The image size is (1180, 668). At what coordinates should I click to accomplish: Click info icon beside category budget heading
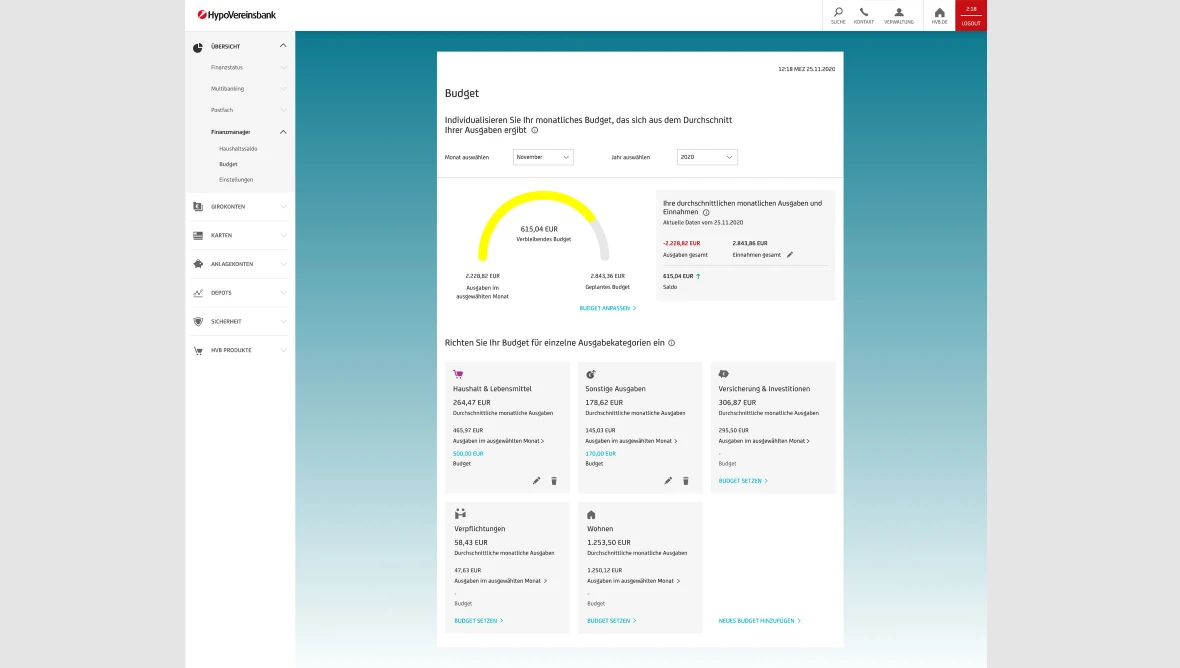[671, 343]
